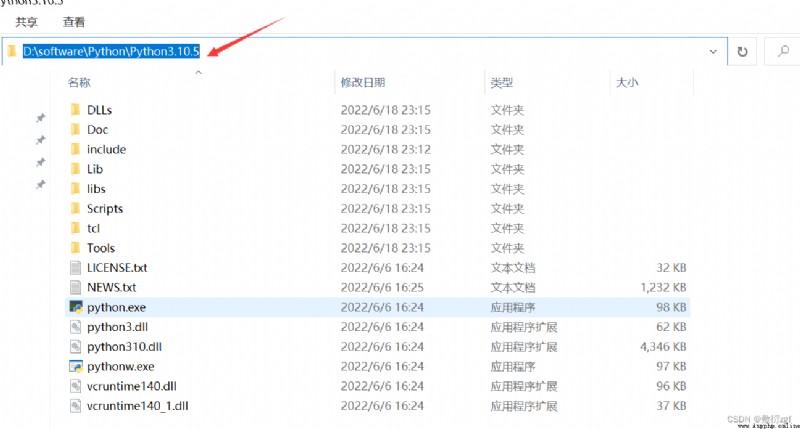800x429 pixels.
Task: Click the libs folder icon
Action: (76, 189)
